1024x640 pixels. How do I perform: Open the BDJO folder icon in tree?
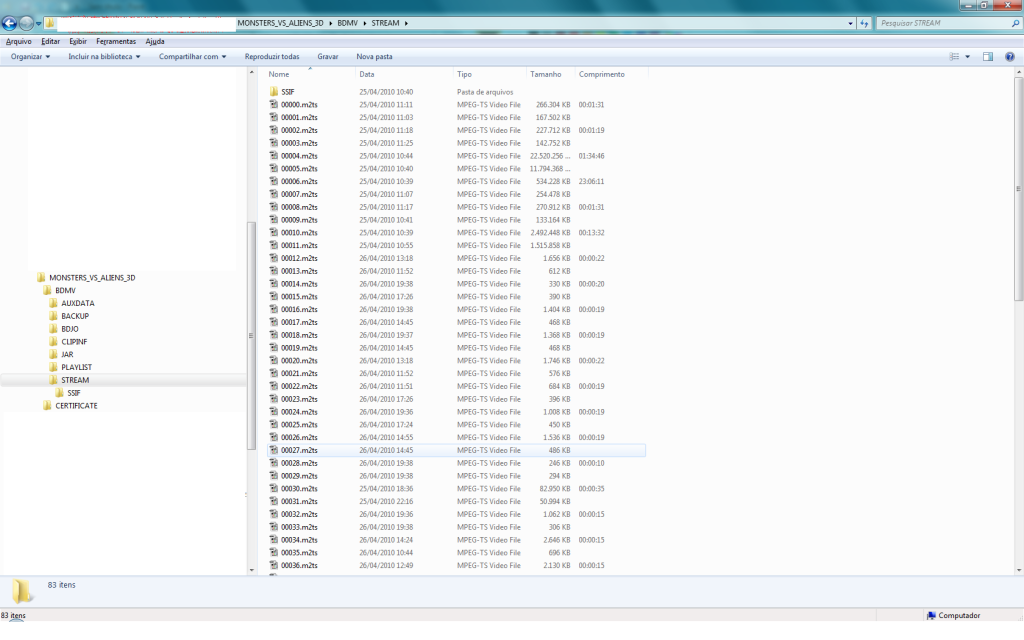click(54, 328)
